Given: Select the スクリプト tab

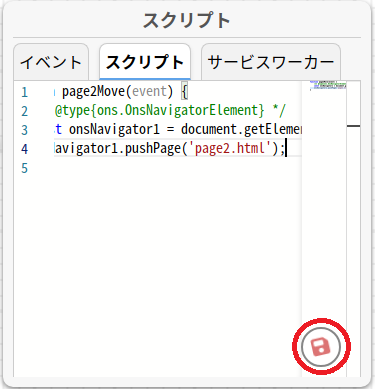Looking at the screenshot, I should click(x=145, y=62).
